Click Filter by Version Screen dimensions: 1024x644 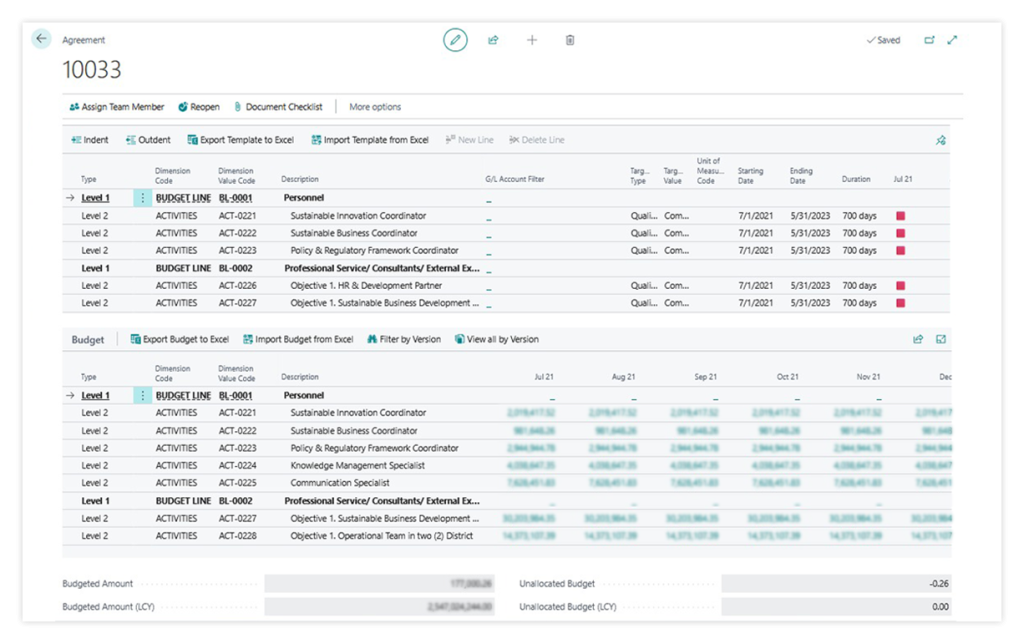pos(404,339)
